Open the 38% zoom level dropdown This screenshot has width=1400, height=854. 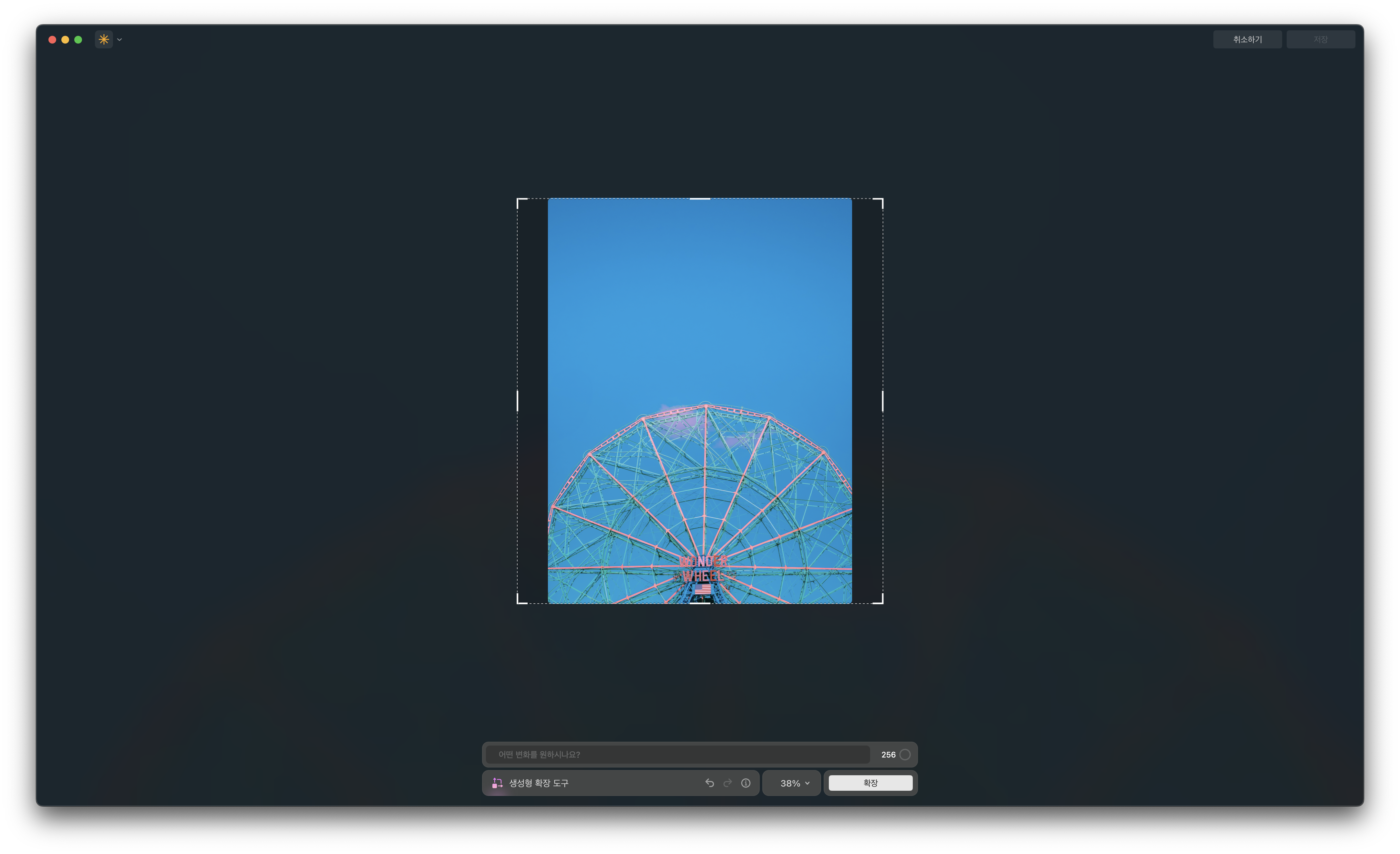coord(794,783)
